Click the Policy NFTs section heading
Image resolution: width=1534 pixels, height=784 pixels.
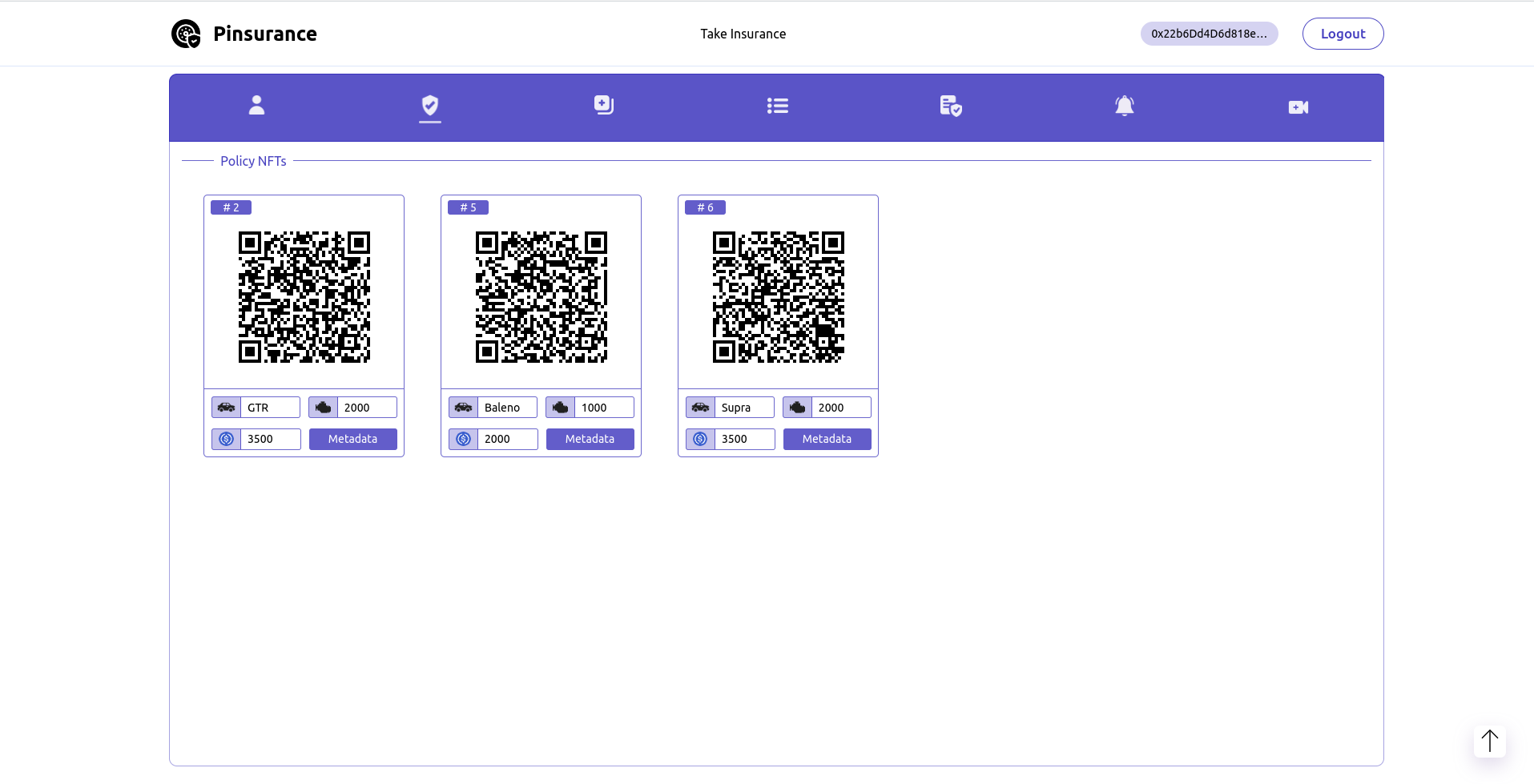(x=253, y=161)
